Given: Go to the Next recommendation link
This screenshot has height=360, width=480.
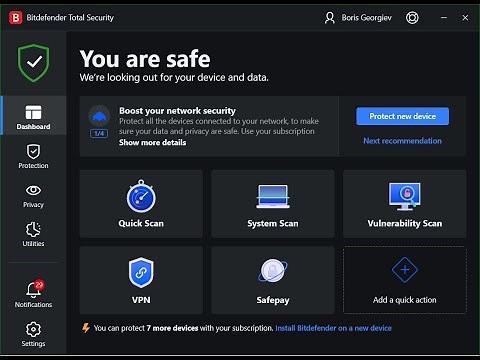Looking at the screenshot, I should coord(402,141).
